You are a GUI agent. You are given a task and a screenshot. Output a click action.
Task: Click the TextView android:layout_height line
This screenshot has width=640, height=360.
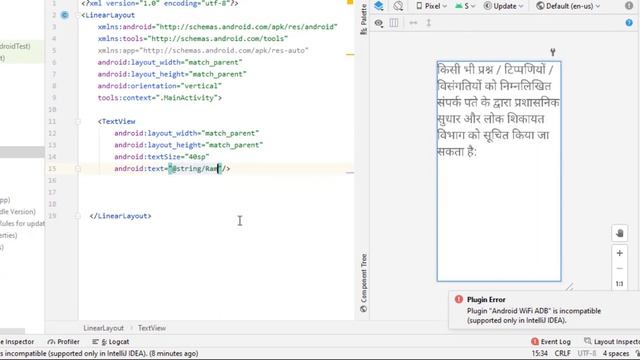(x=189, y=145)
